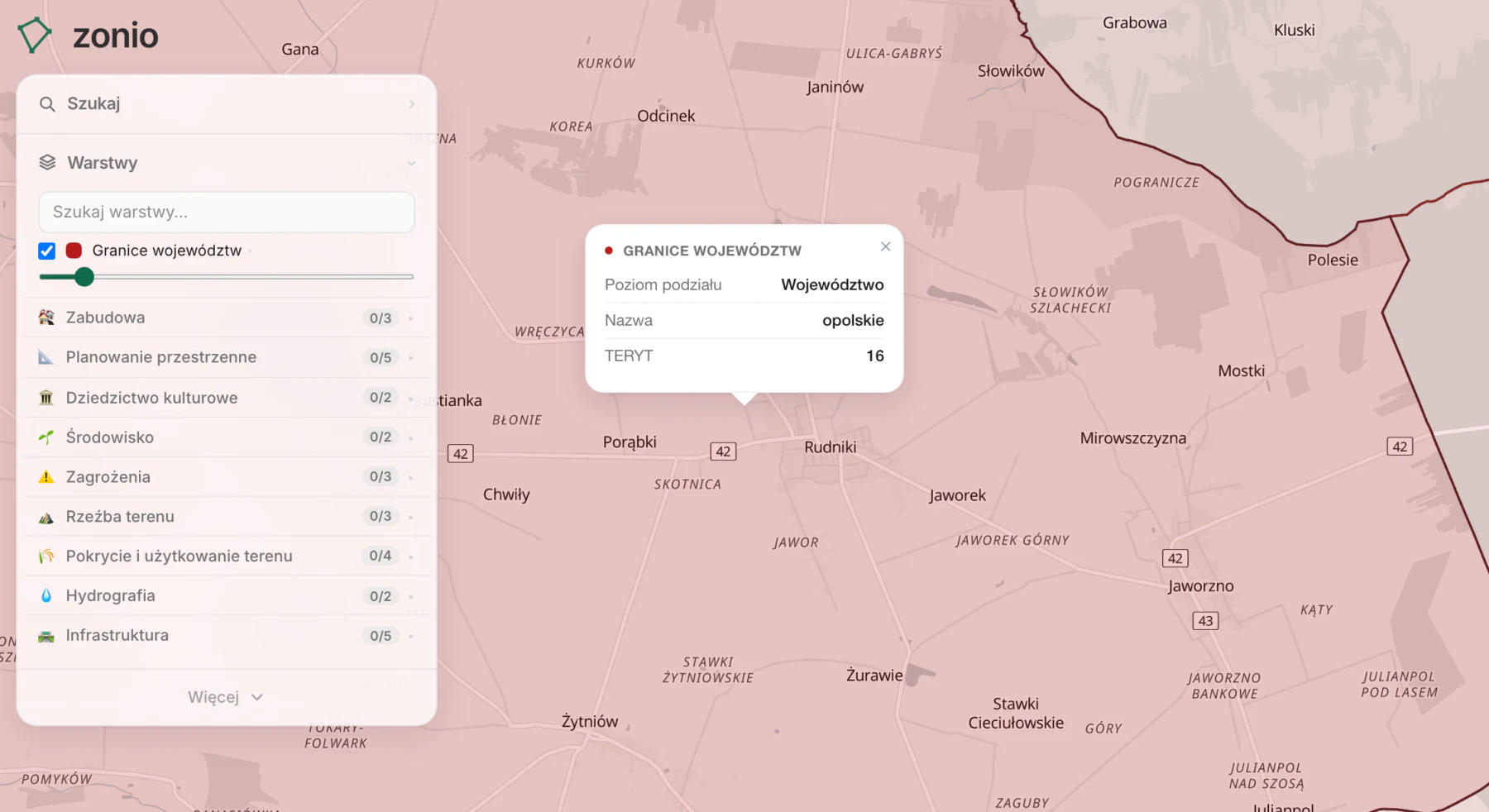Click the red Granice województw color swatch
This screenshot has height=812, width=1489.
(74, 251)
